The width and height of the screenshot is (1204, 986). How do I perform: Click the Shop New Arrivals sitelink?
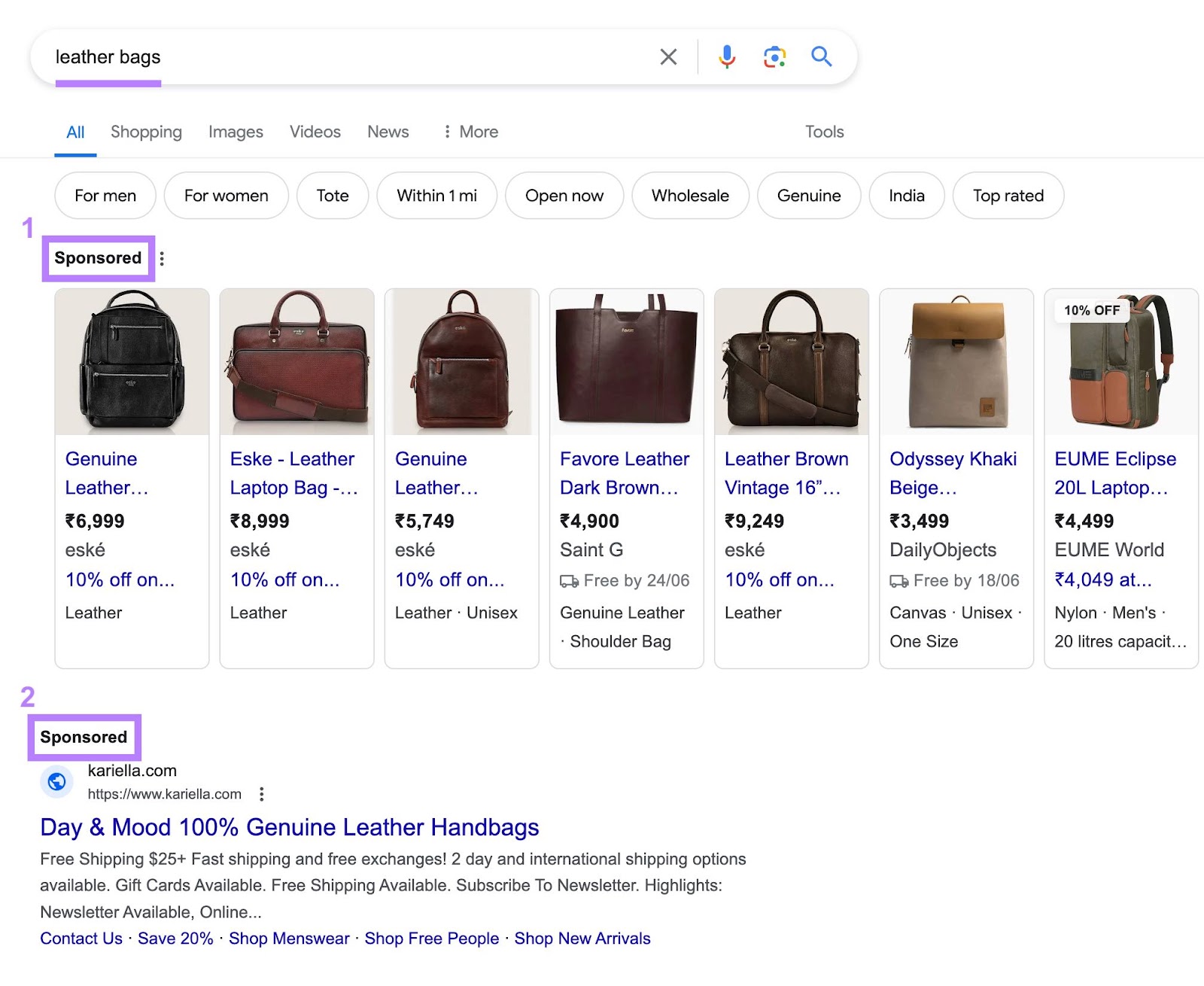coord(582,939)
